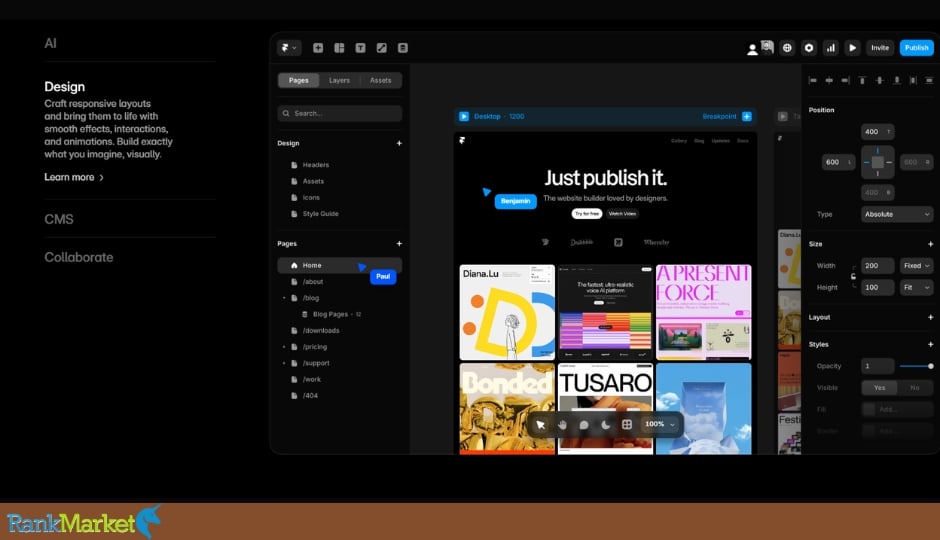Click the Top position field showing 400
940x540 pixels.
click(878, 132)
